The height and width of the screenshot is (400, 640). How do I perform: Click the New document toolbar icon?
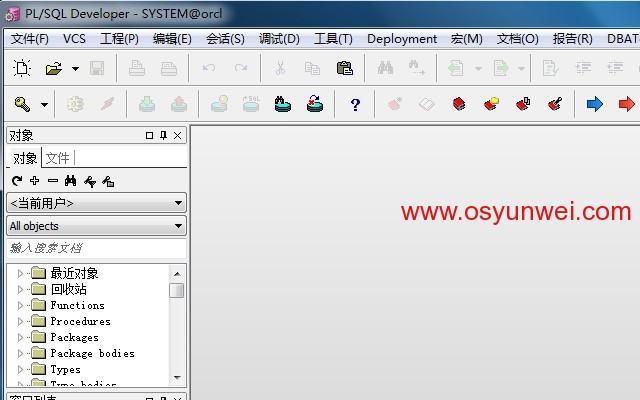pos(22,68)
